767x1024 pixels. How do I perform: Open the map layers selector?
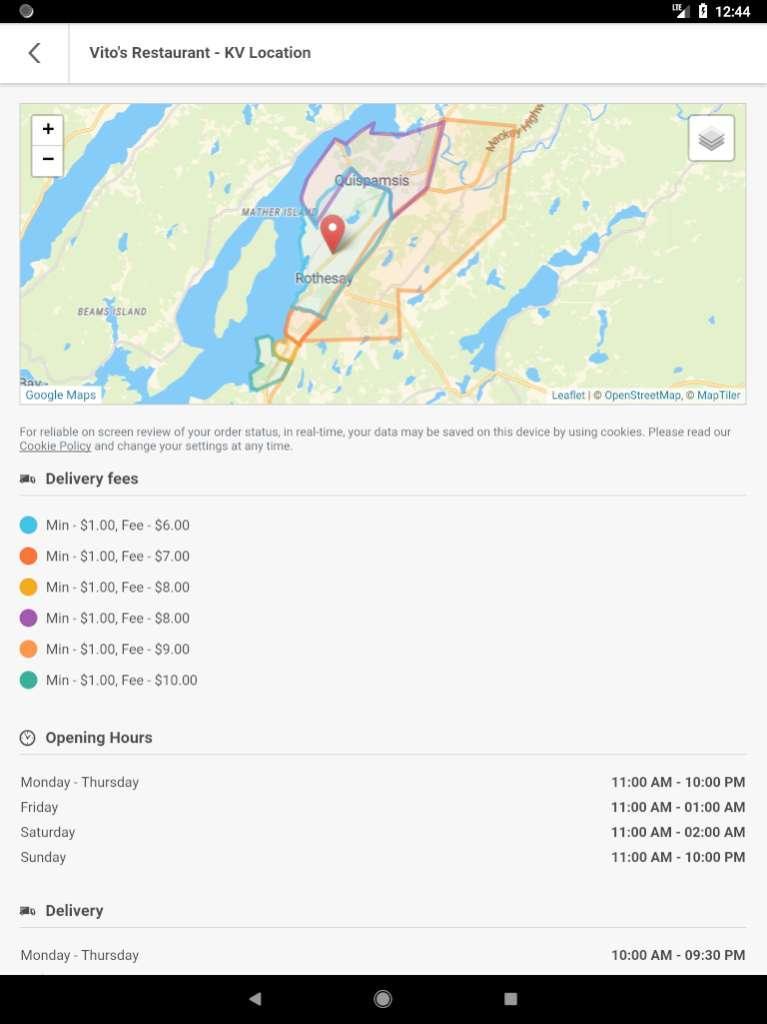pos(711,138)
